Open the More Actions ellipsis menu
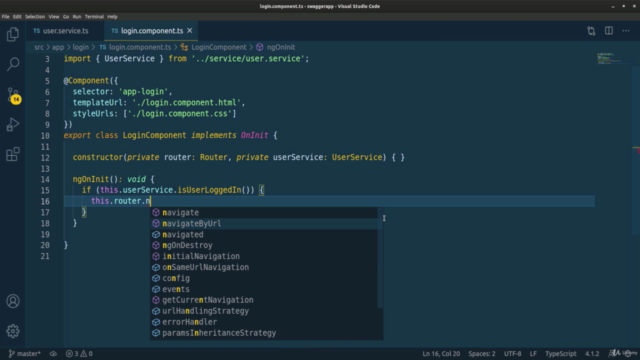The image size is (640, 360). [x=626, y=31]
